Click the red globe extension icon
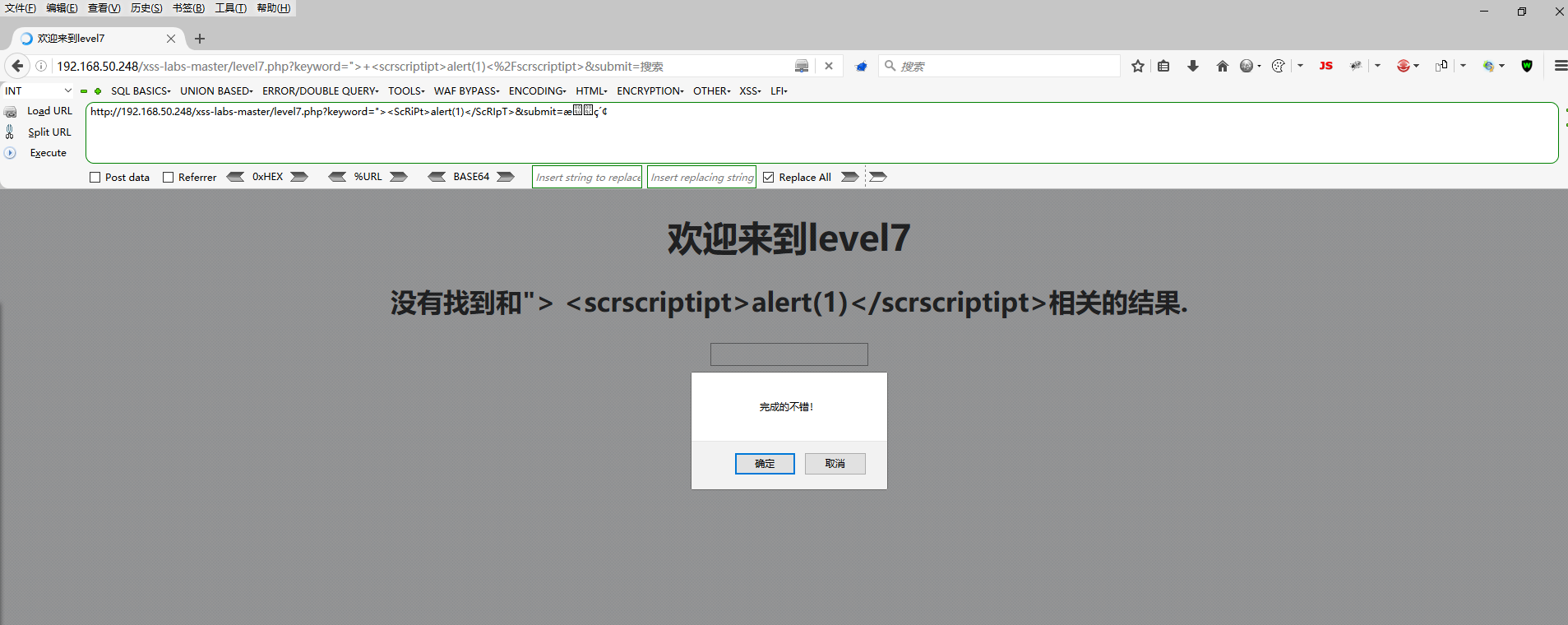Image resolution: width=1568 pixels, height=625 pixels. tap(1404, 66)
